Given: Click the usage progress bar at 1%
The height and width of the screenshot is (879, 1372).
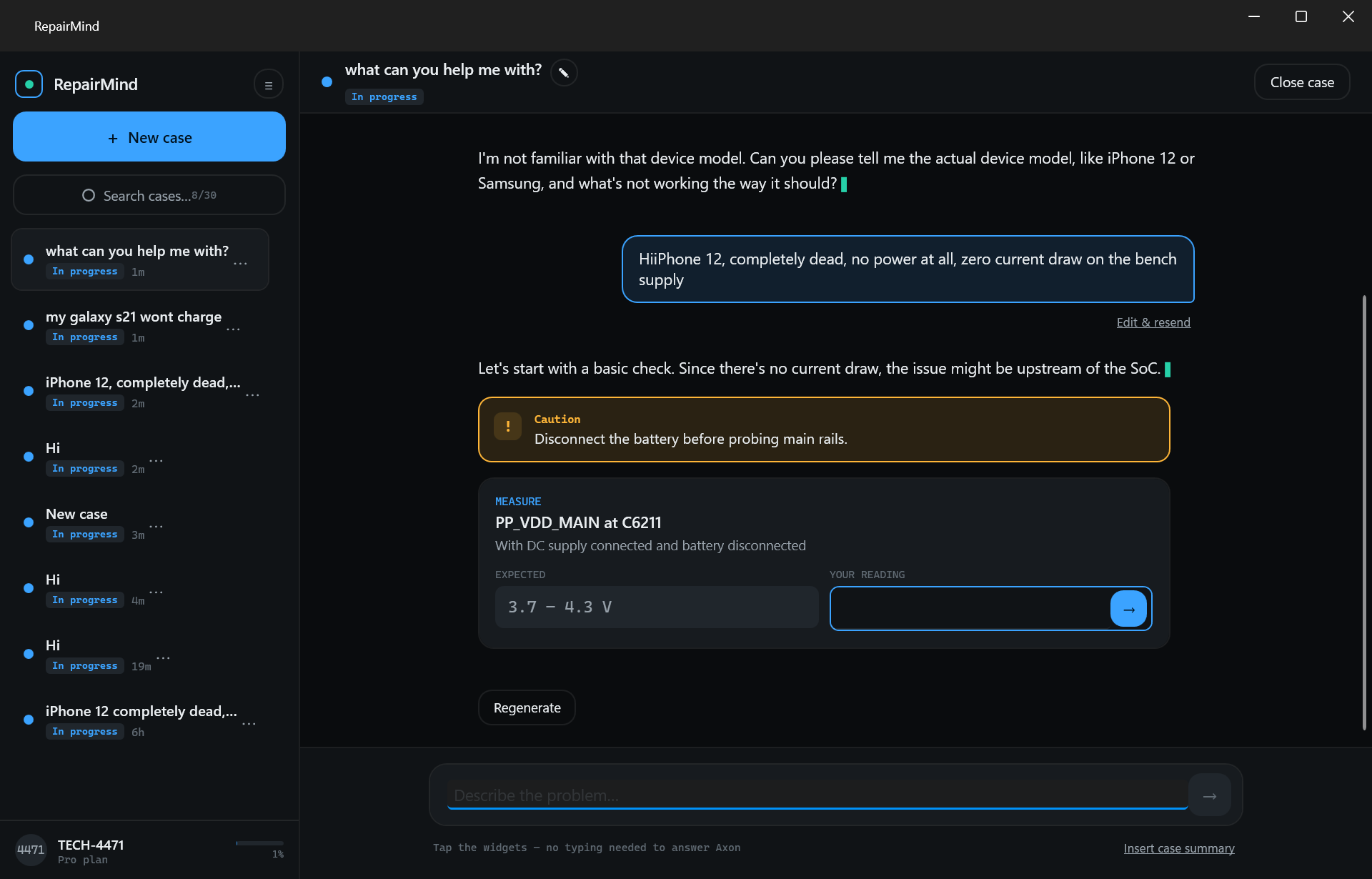Looking at the screenshot, I should click(260, 843).
